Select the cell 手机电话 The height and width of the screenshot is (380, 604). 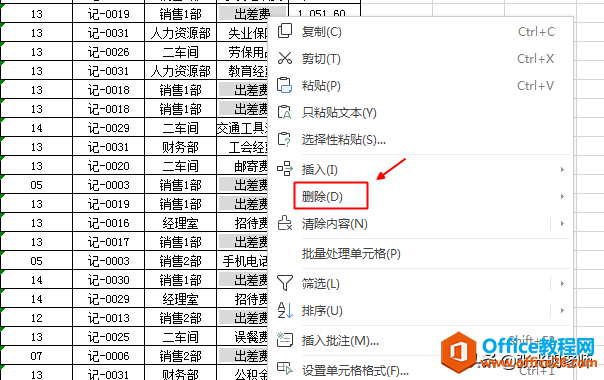243,261
